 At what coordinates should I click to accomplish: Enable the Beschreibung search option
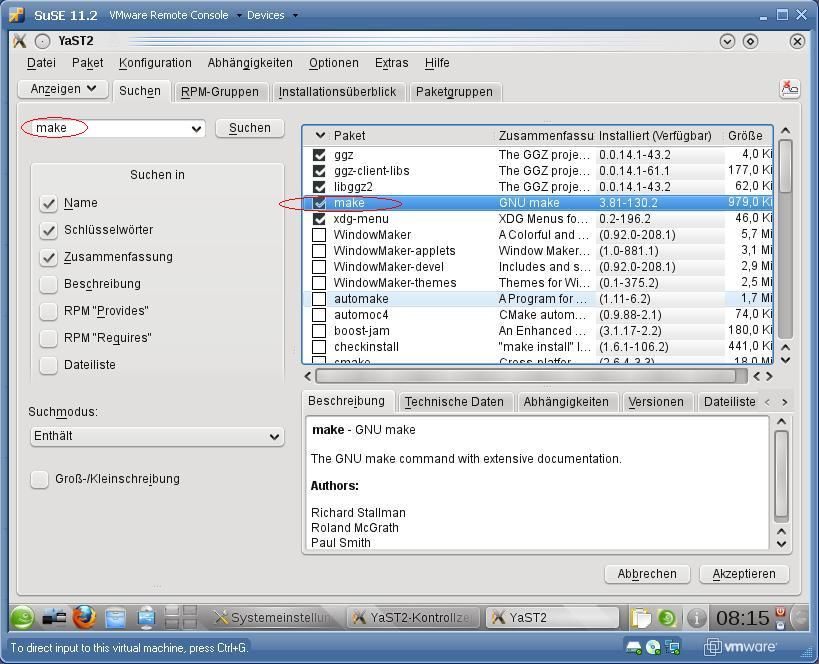pos(49,284)
